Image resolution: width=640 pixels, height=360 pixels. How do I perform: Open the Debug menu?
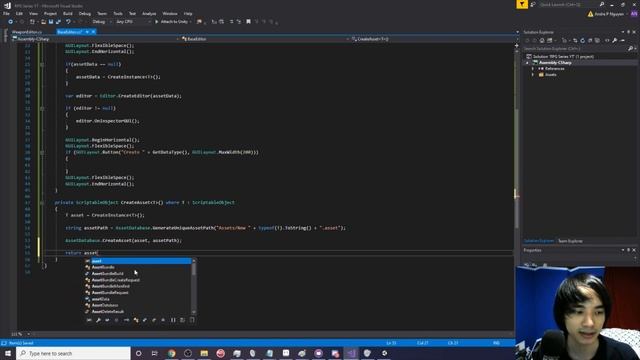(84, 13)
